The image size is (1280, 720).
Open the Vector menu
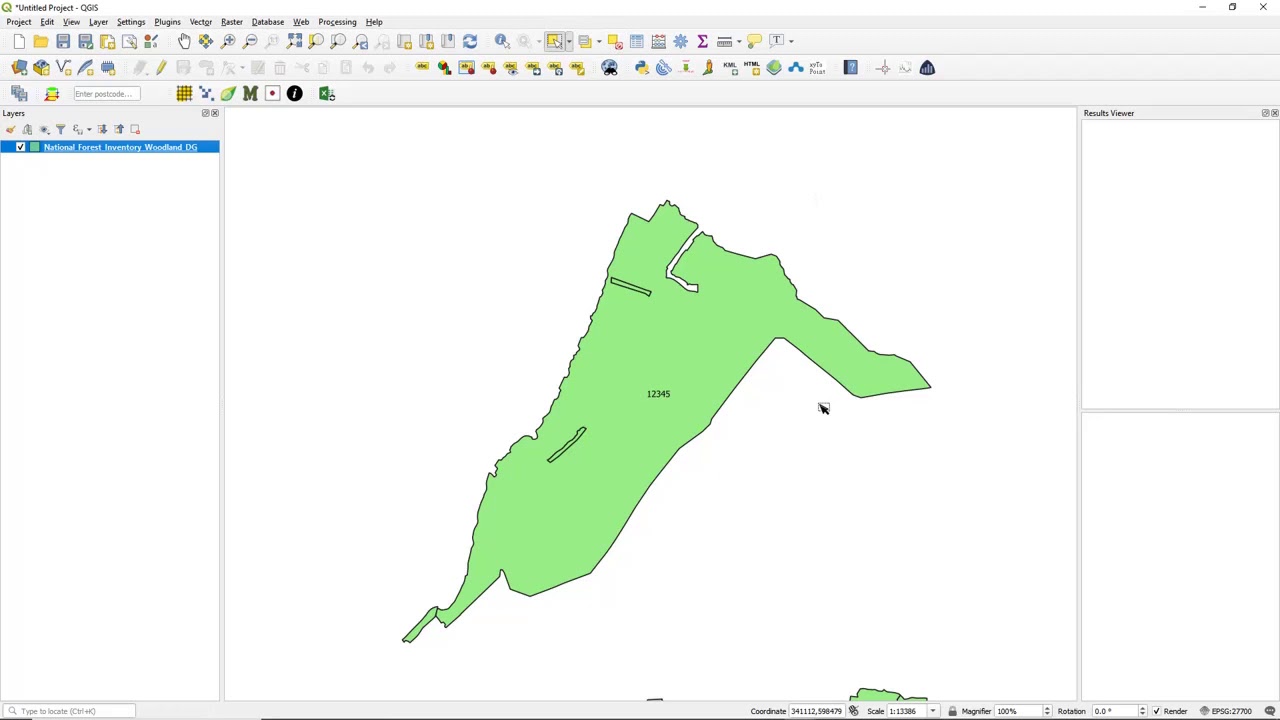[x=200, y=22]
